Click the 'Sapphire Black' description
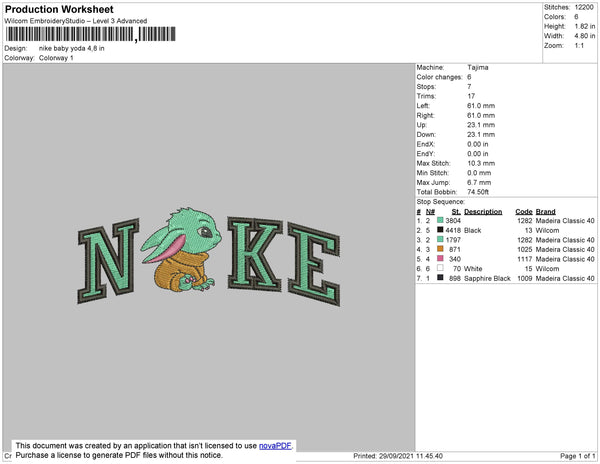 pyautogui.click(x=487, y=278)
